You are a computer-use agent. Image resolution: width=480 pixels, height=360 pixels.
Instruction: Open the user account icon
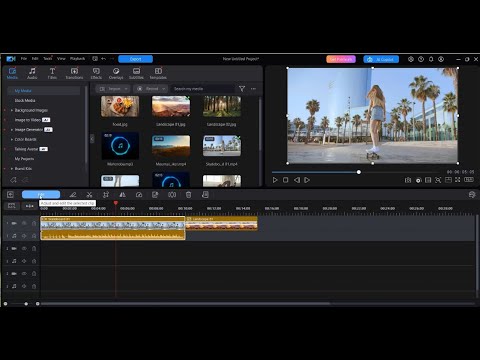pos(441,59)
